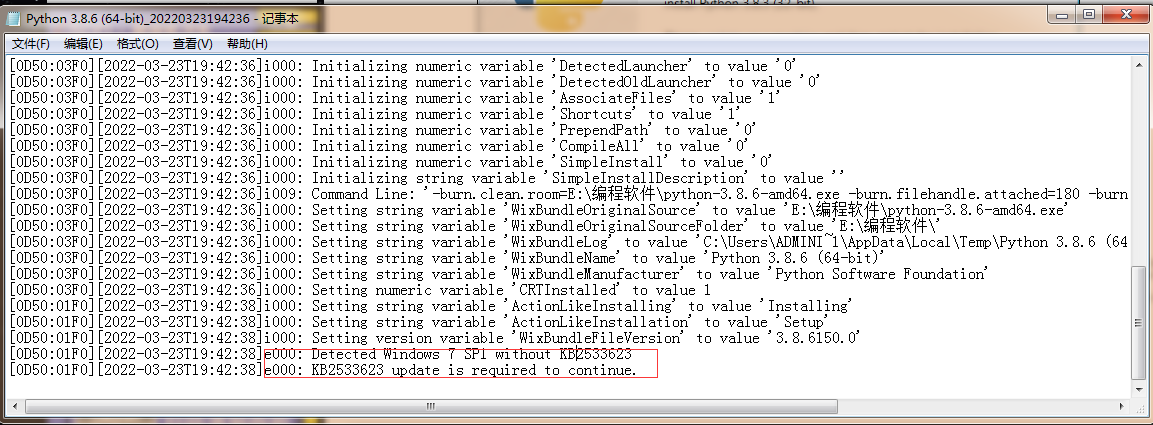Click the horizontal scrollbar left arrow
Image resolution: width=1153 pixels, height=425 pixels.
14,407
